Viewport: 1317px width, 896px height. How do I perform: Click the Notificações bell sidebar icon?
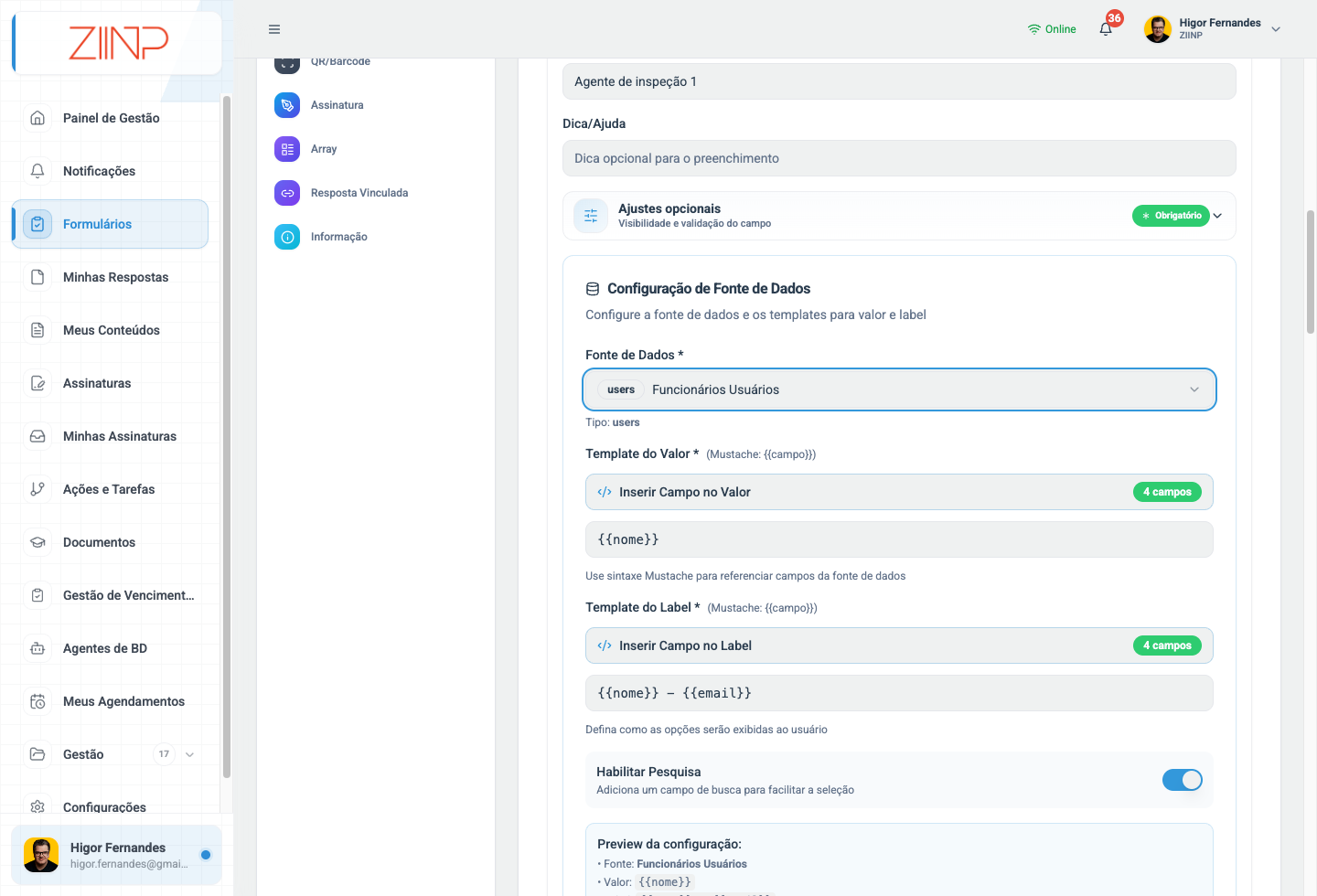point(37,171)
